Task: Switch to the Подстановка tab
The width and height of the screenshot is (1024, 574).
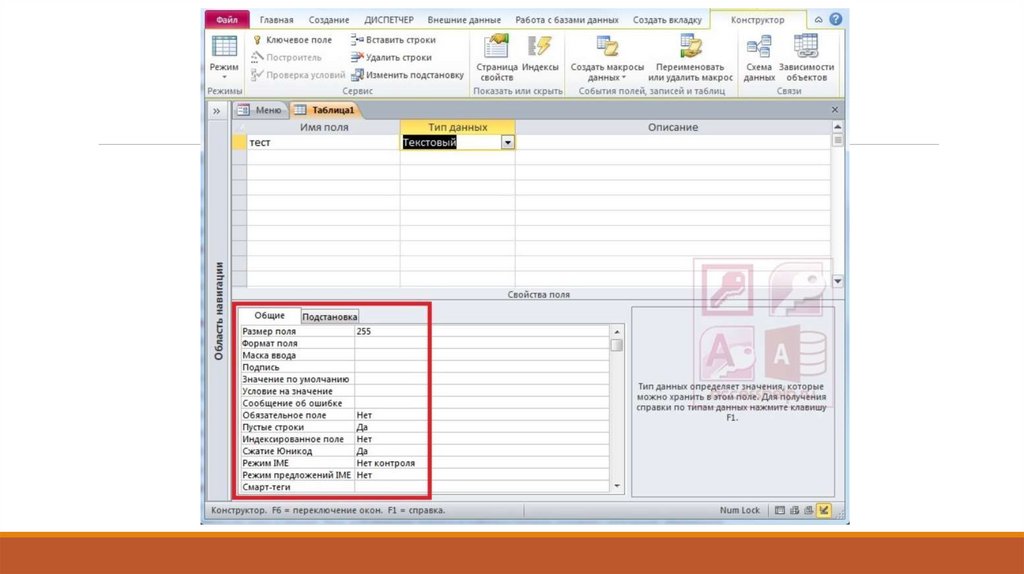Action: point(329,316)
